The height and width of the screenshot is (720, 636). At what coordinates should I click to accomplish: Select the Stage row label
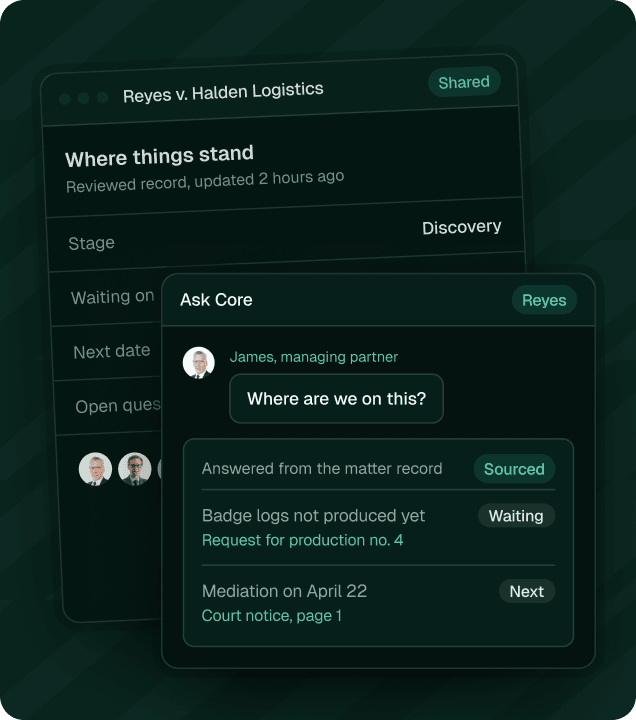(91, 243)
